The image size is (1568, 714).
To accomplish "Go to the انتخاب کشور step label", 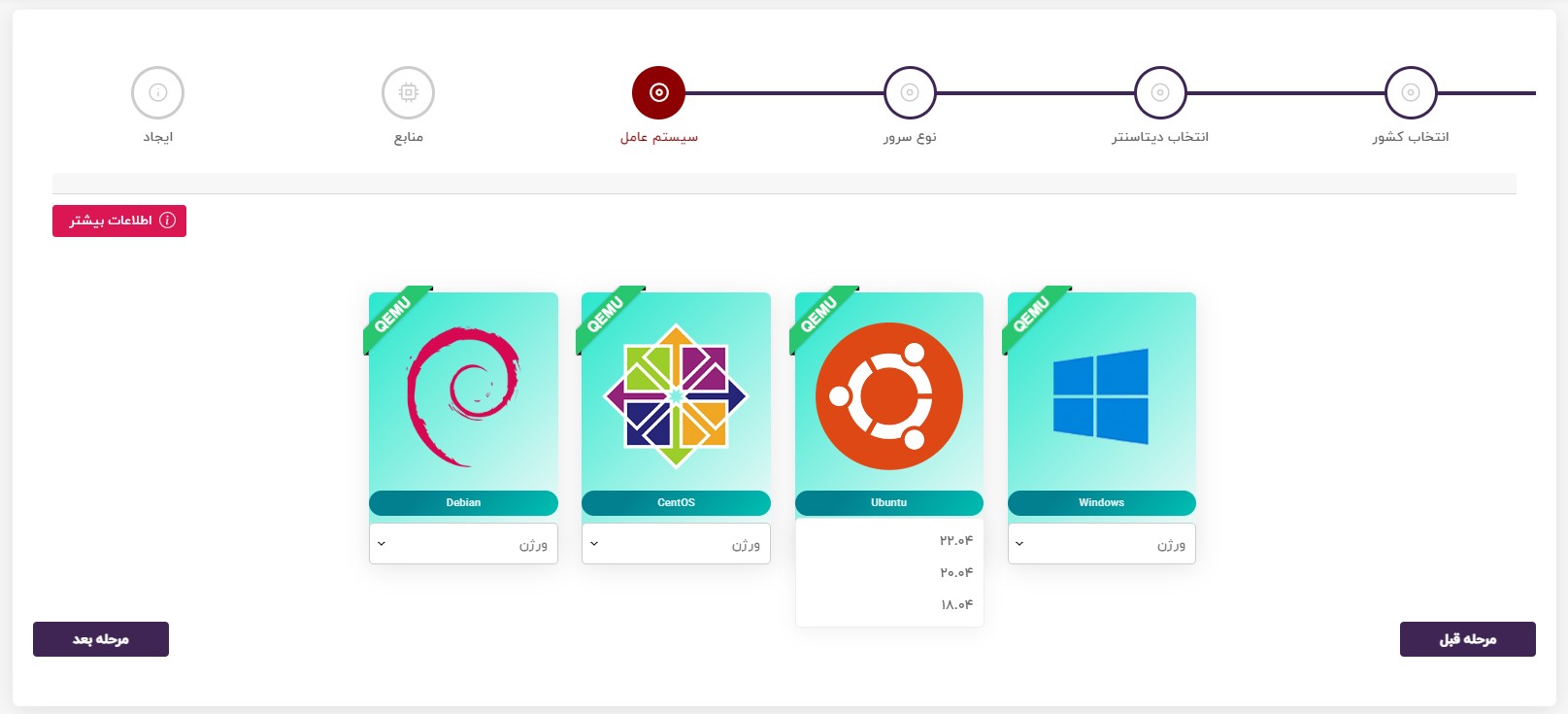I will point(1411,137).
